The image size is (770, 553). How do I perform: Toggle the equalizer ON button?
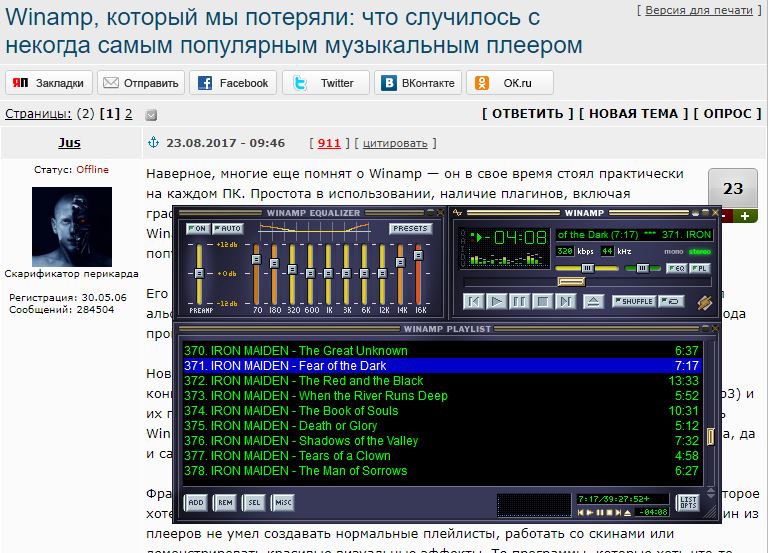click(198, 228)
